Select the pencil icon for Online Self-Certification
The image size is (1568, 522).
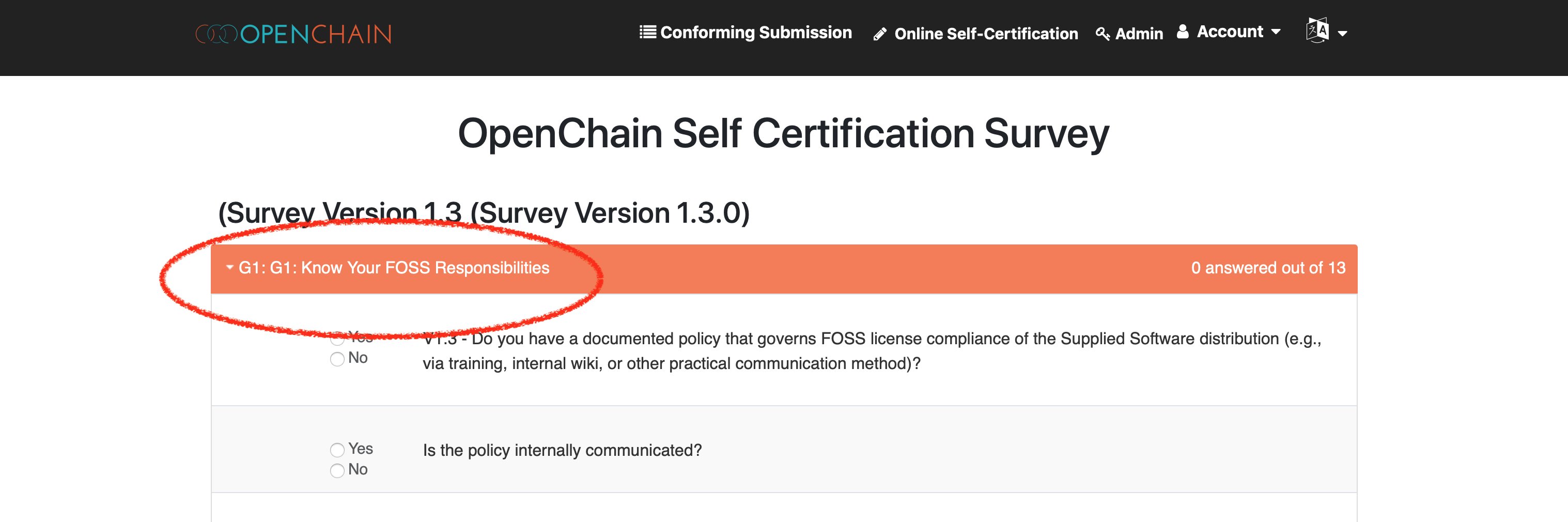click(881, 34)
